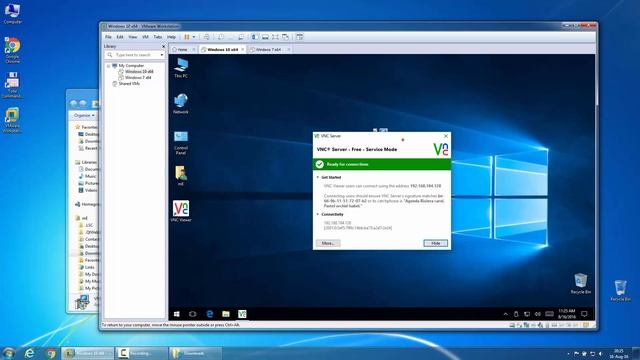
Task: Open the power options dropdown arrow beside Pause
Action: [x=194, y=37]
